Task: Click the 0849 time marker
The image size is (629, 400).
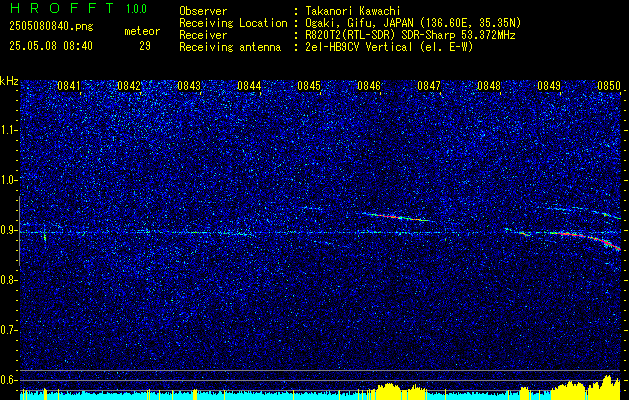Action: 549,86
